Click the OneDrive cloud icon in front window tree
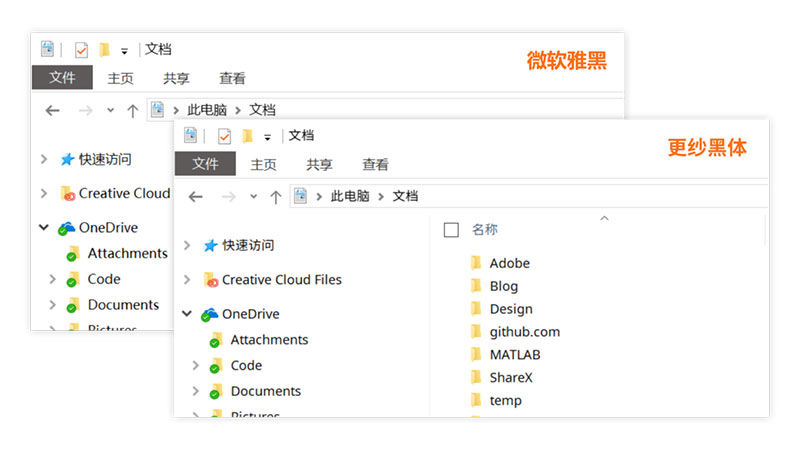The width and height of the screenshot is (800, 450). 208,314
